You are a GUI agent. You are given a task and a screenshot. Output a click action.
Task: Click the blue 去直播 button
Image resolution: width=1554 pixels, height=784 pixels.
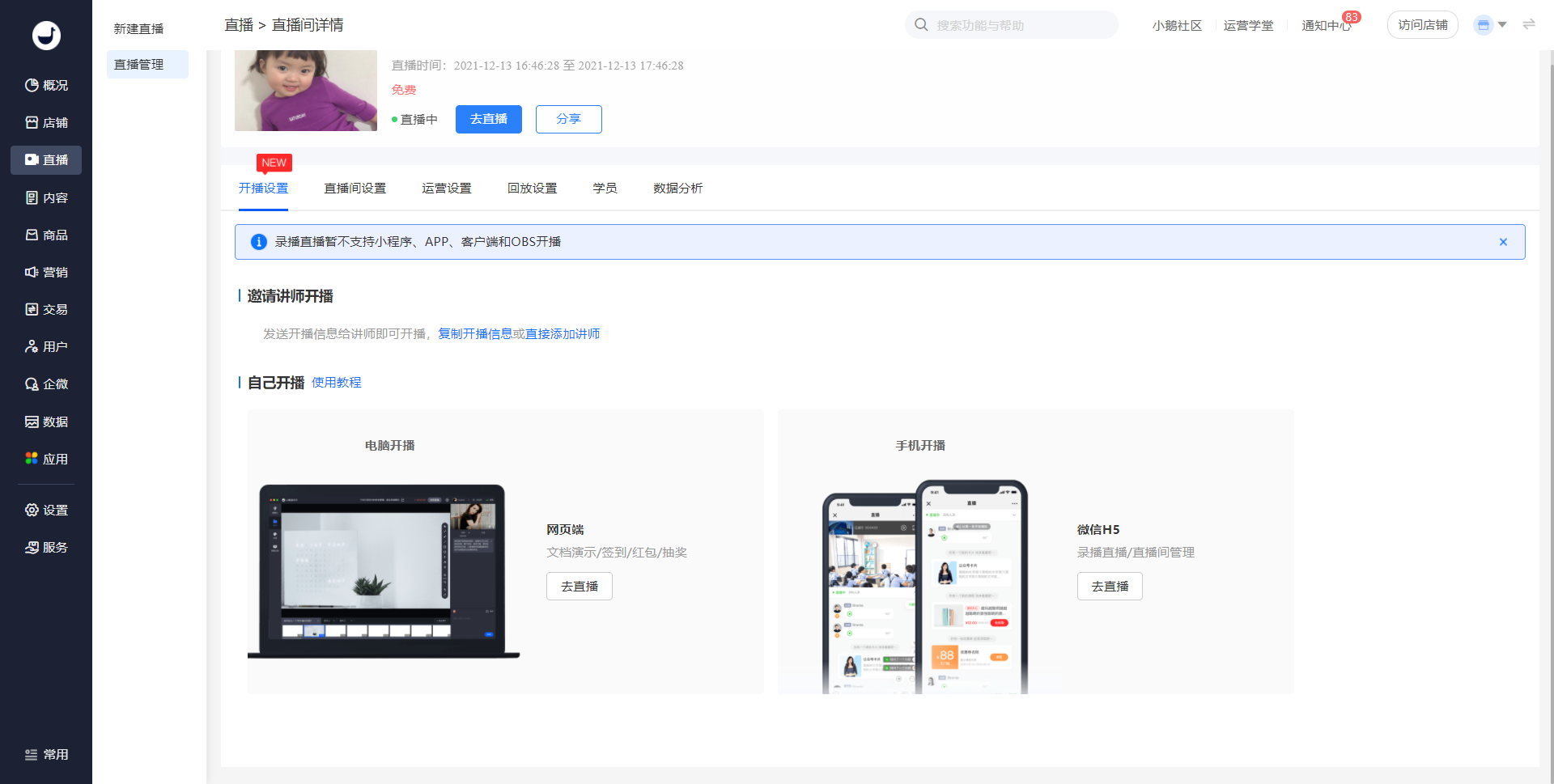(x=488, y=119)
